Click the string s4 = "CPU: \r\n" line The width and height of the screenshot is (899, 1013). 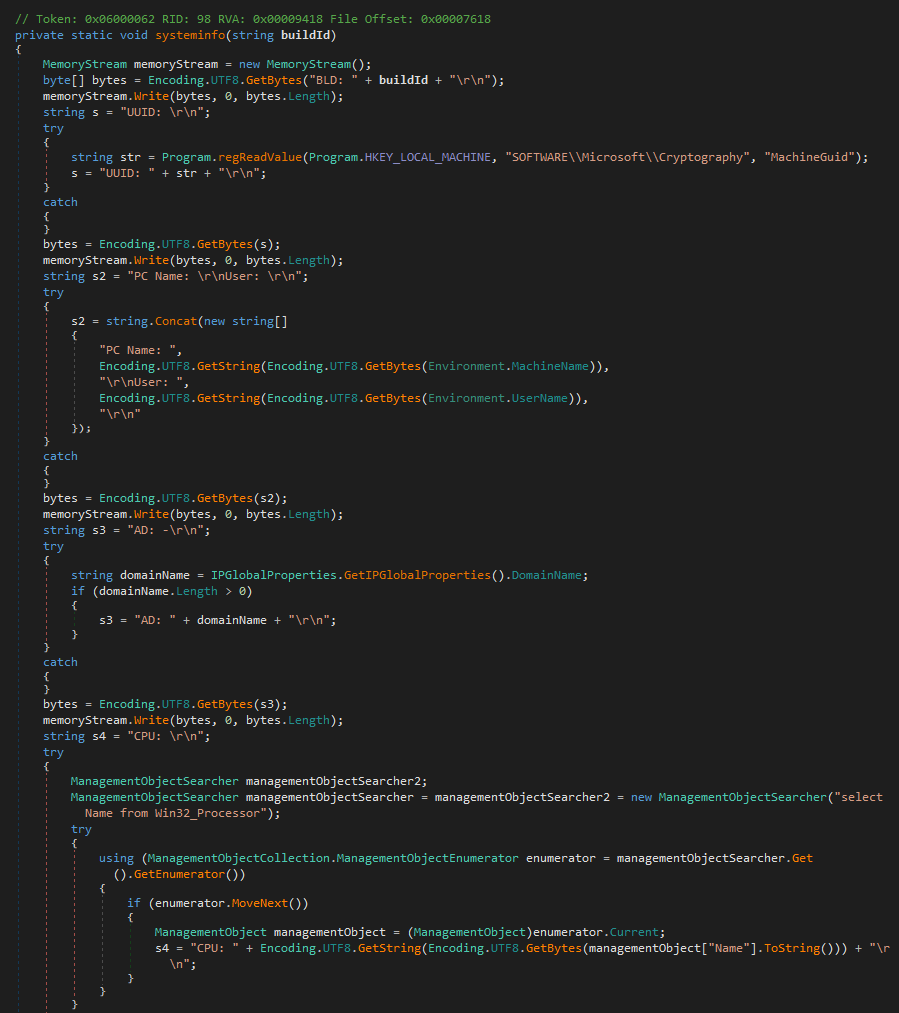pyautogui.click(x=127, y=736)
